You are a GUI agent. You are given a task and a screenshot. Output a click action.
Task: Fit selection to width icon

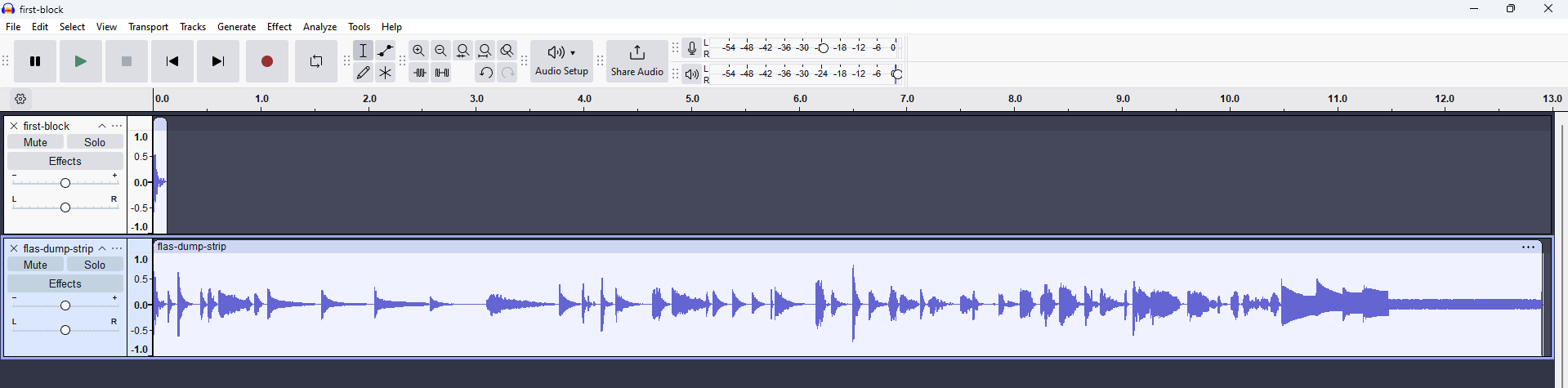463,51
